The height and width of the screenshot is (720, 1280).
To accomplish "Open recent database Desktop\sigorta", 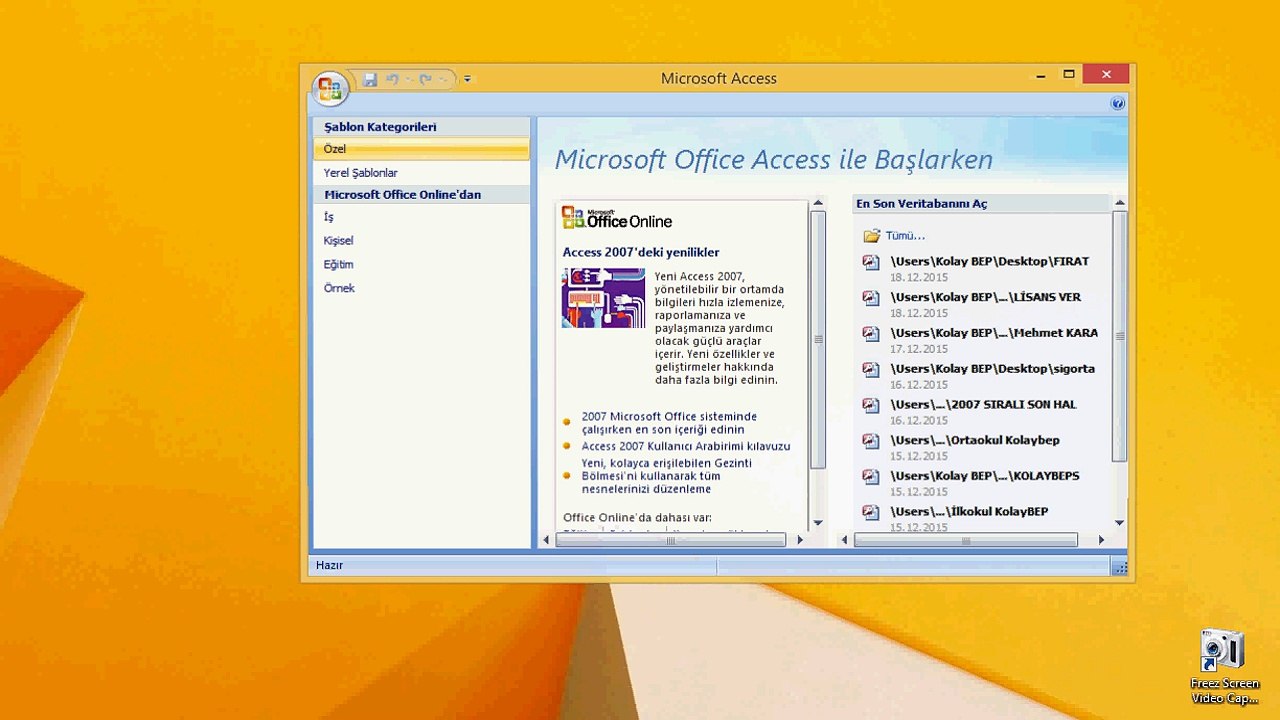I will click(992, 369).
